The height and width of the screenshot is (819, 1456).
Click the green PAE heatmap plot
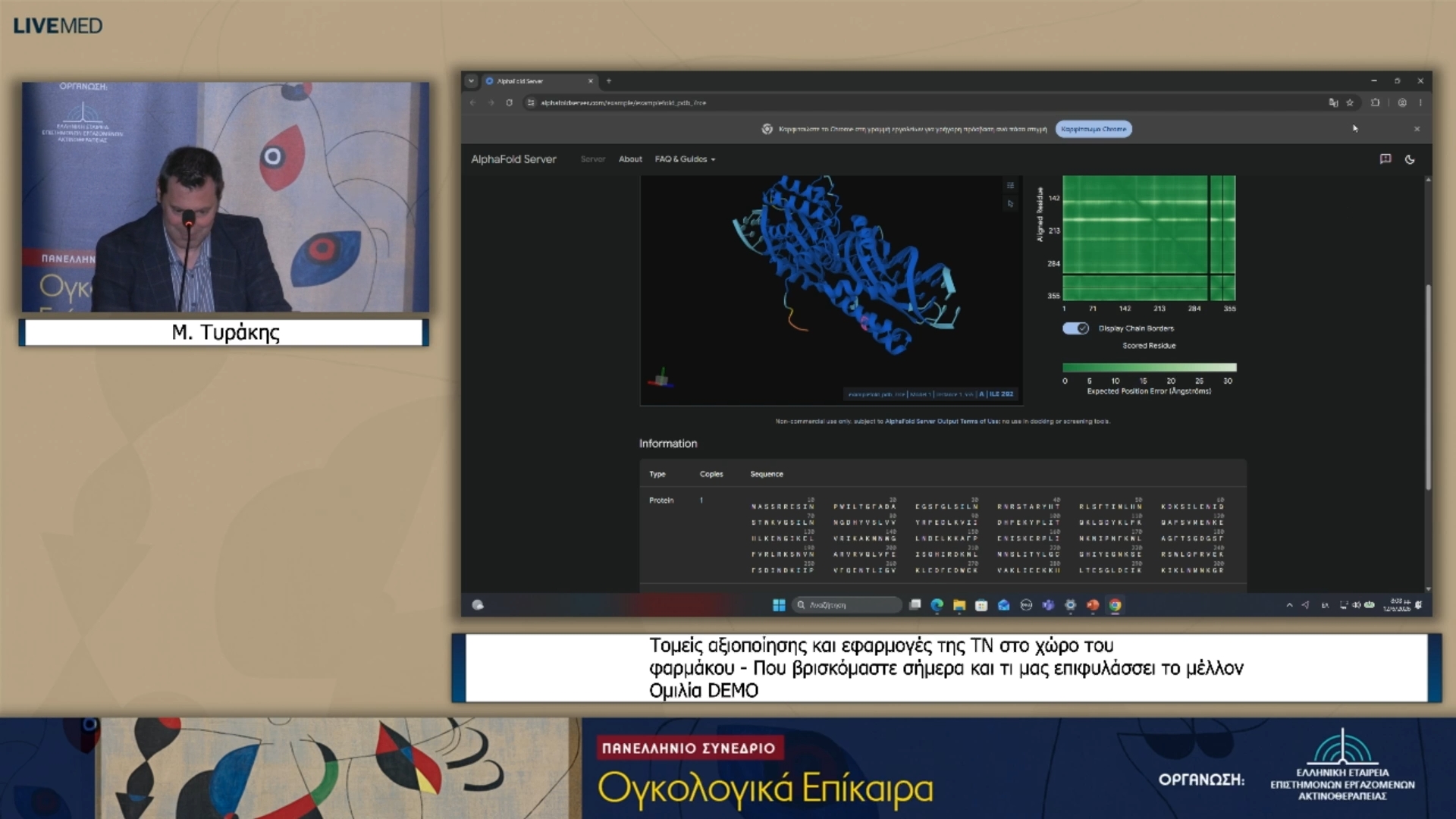(1149, 238)
